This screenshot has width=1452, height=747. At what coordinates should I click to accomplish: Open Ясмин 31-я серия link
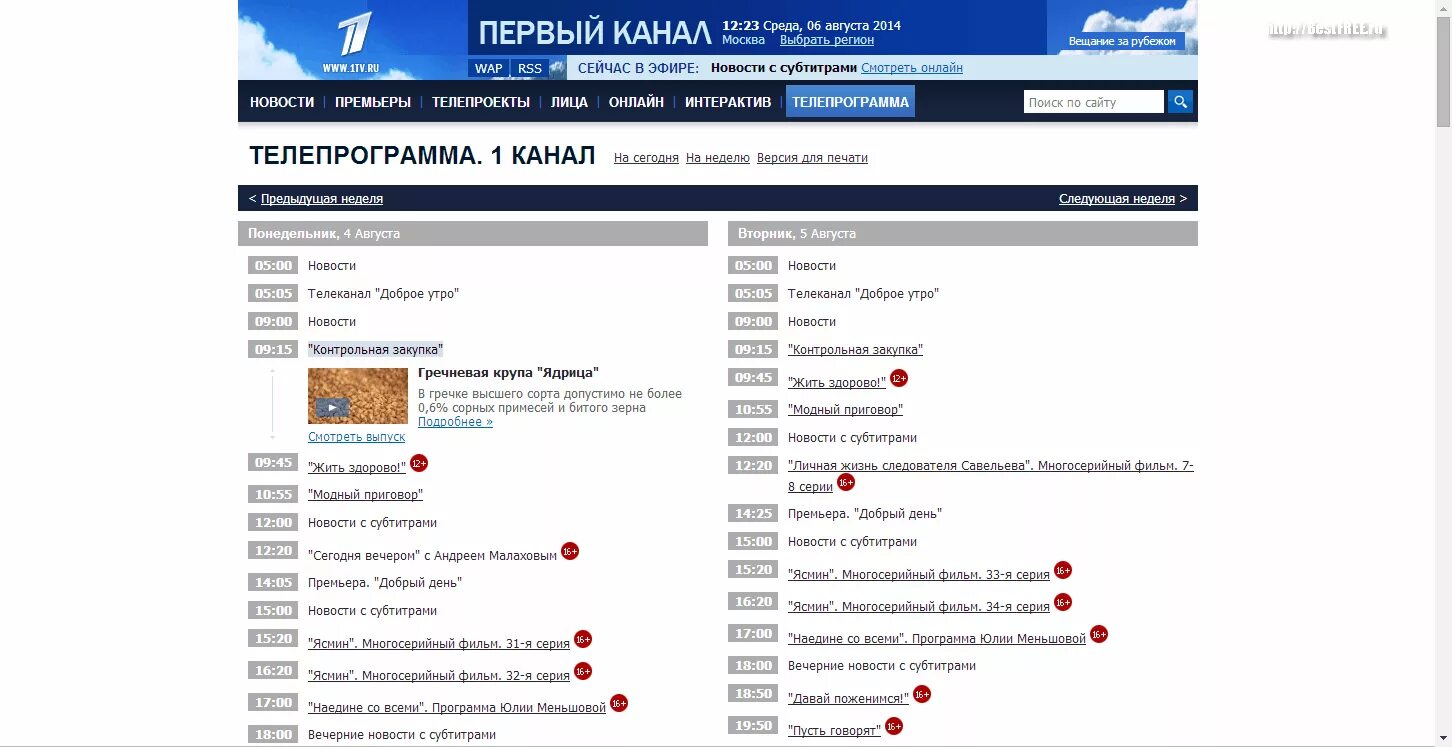coord(439,644)
